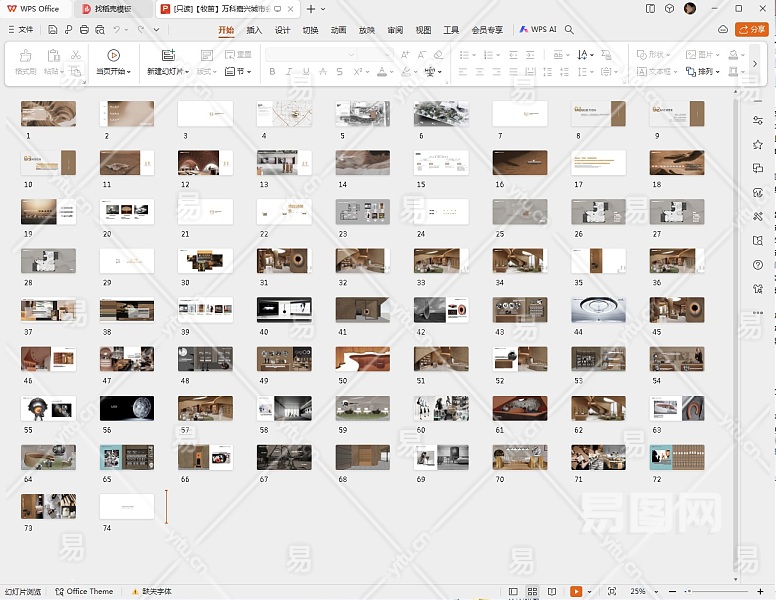
Task: Switch to slide sorter view icon
Action: tap(533, 592)
